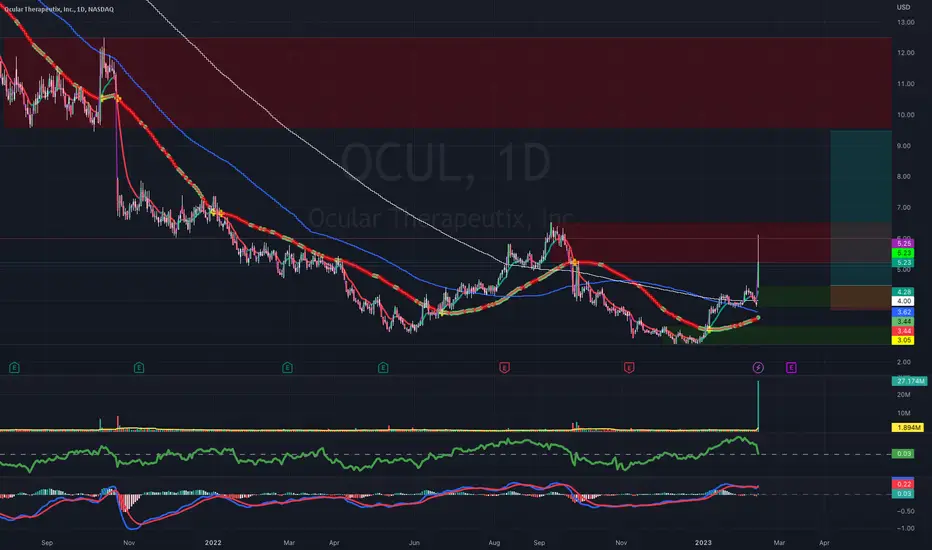Click the red 0.22 MACD value label
Screen dimensions: 932x550
click(904, 484)
